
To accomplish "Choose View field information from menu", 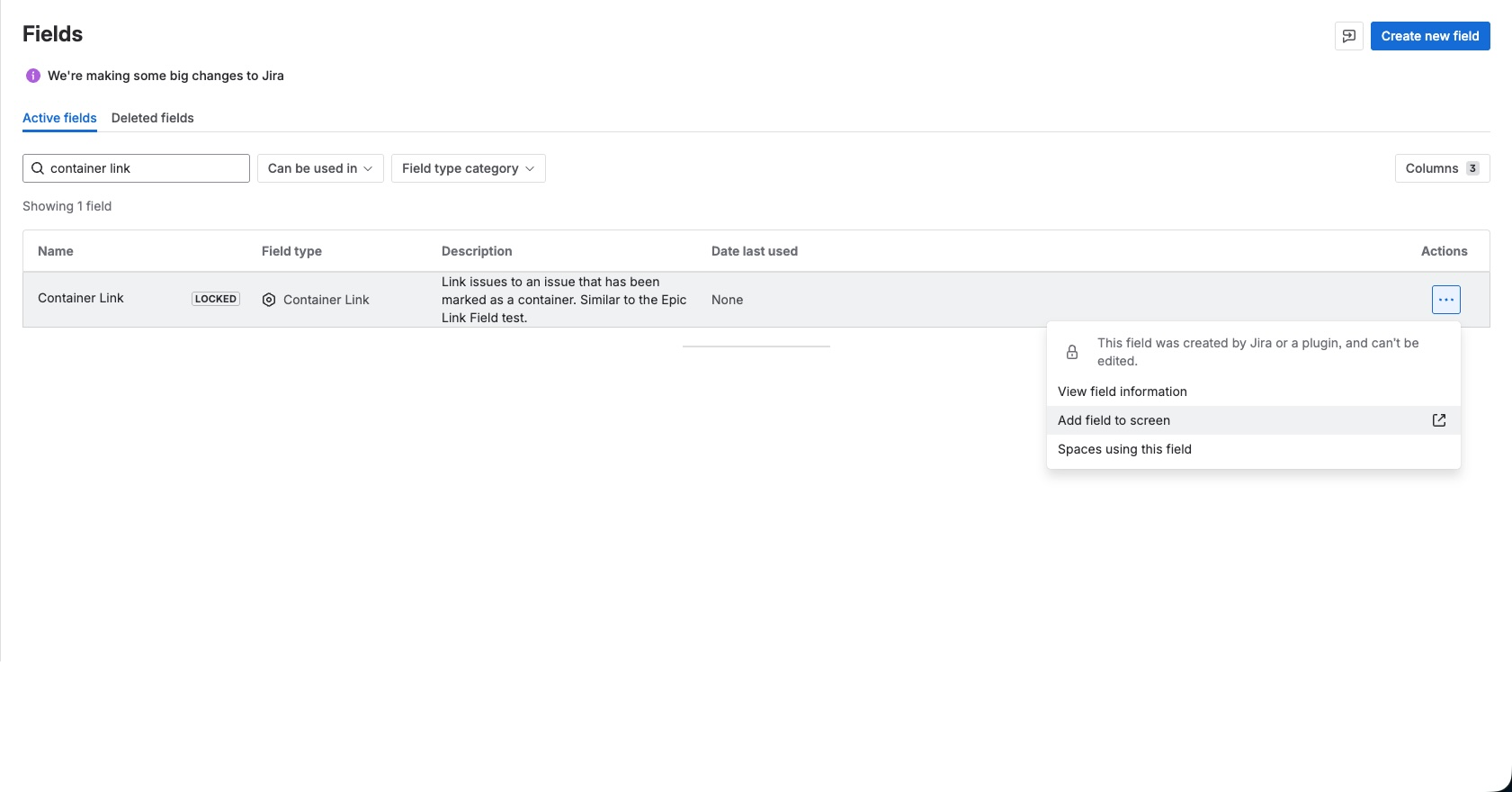I will coord(1122,391).
